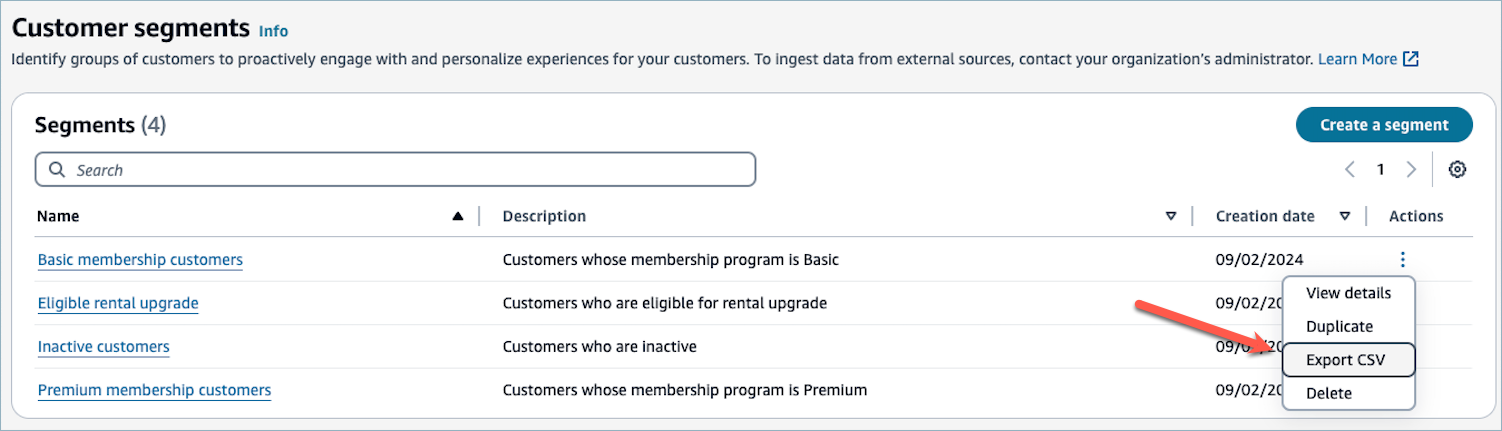Open the table preferences gear icon
Image resolution: width=1502 pixels, height=431 pixels.
coord(1457,170)
